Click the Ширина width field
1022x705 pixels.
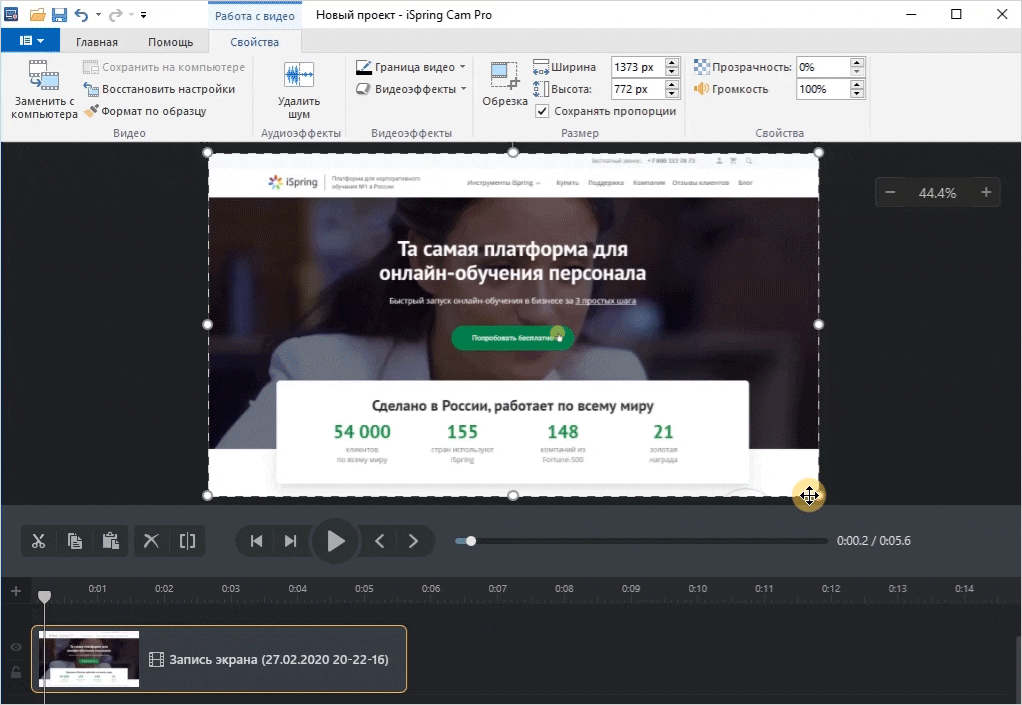(637, 66)
